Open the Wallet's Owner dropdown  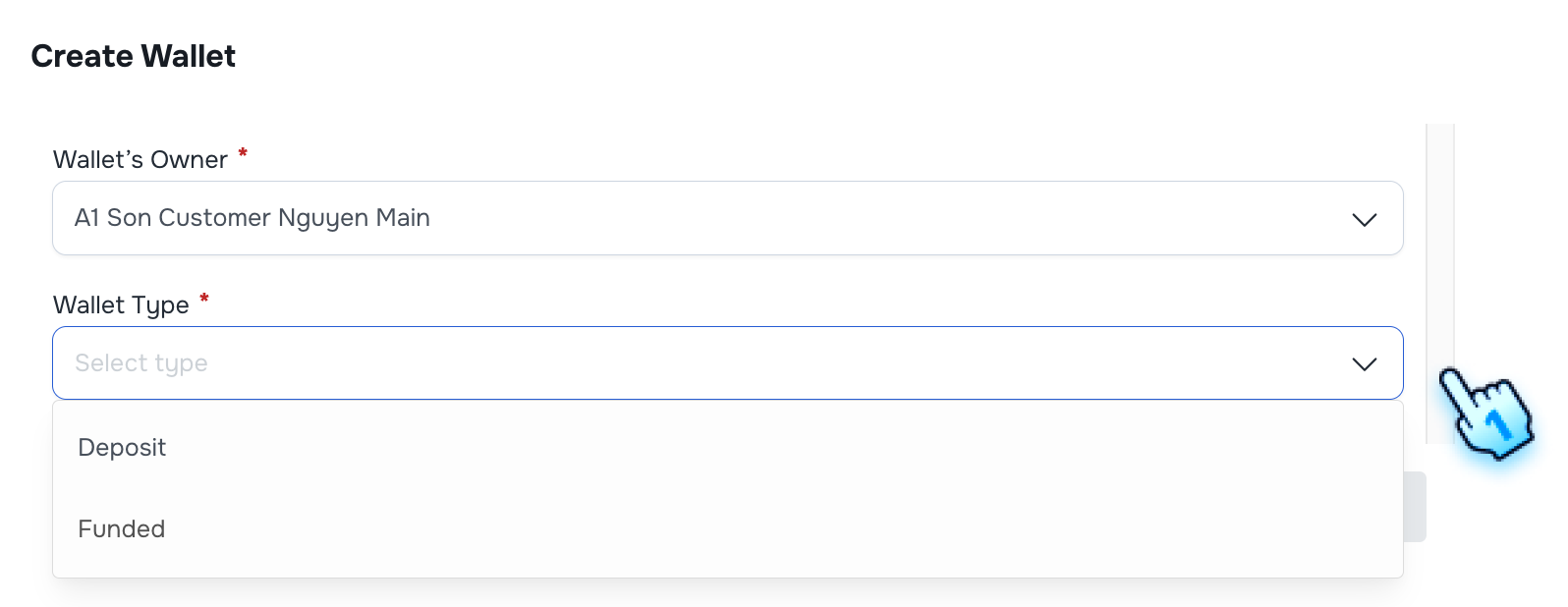(x=727, y=218)
